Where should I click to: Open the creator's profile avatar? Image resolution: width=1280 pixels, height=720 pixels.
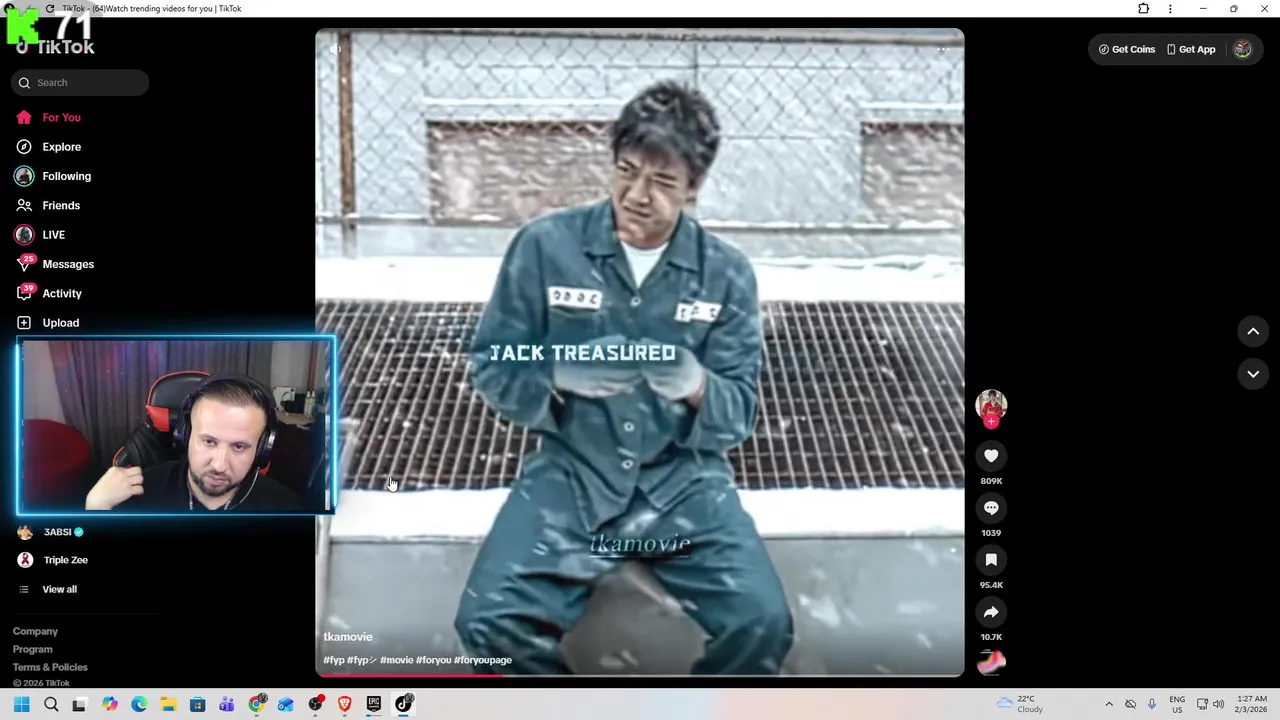[991, 404]
